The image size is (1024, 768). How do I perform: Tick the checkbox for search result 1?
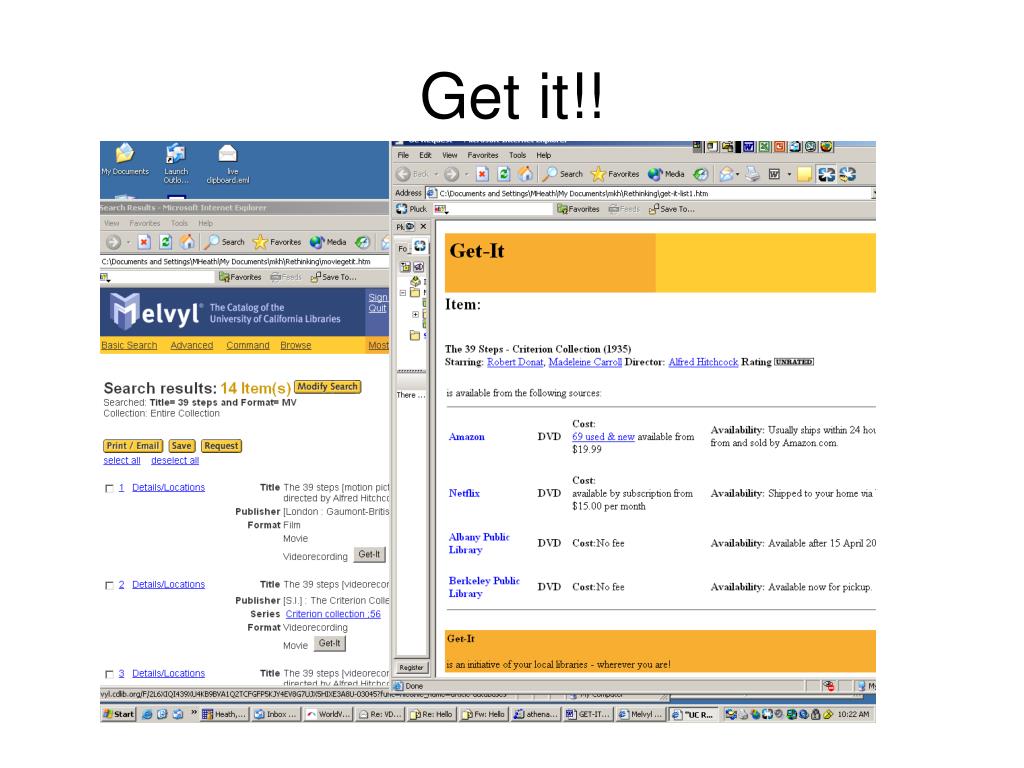click(x=109, y=488)
